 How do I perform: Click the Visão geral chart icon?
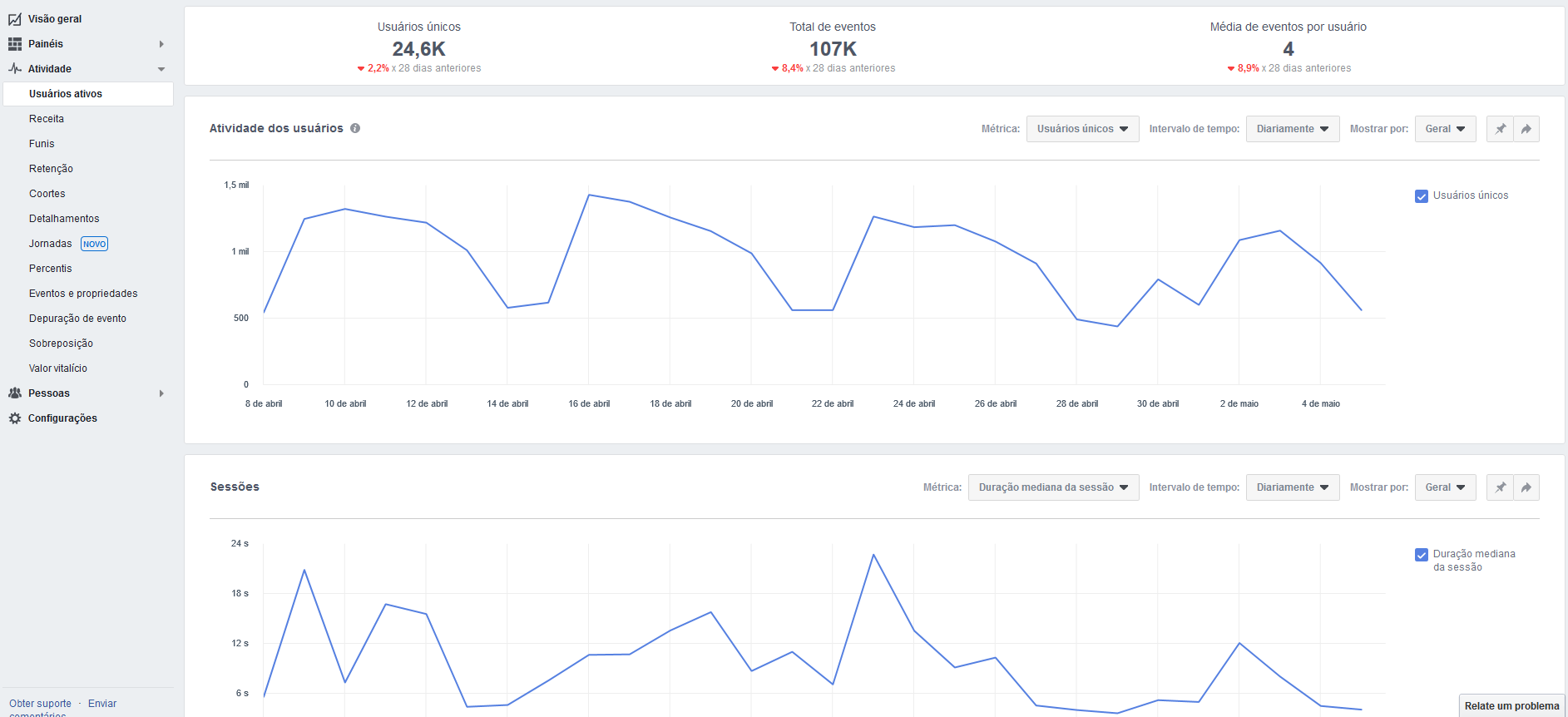15,19
